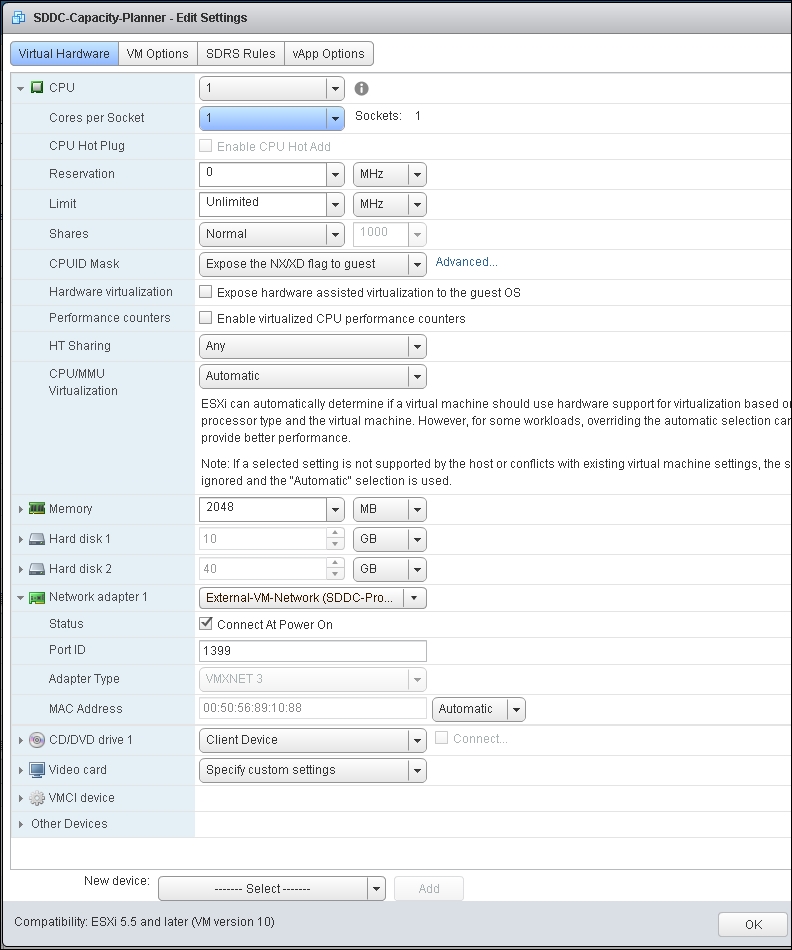Open Reservation MHz unit dropdown
The image size is (792, 950).
click(417, 174)
